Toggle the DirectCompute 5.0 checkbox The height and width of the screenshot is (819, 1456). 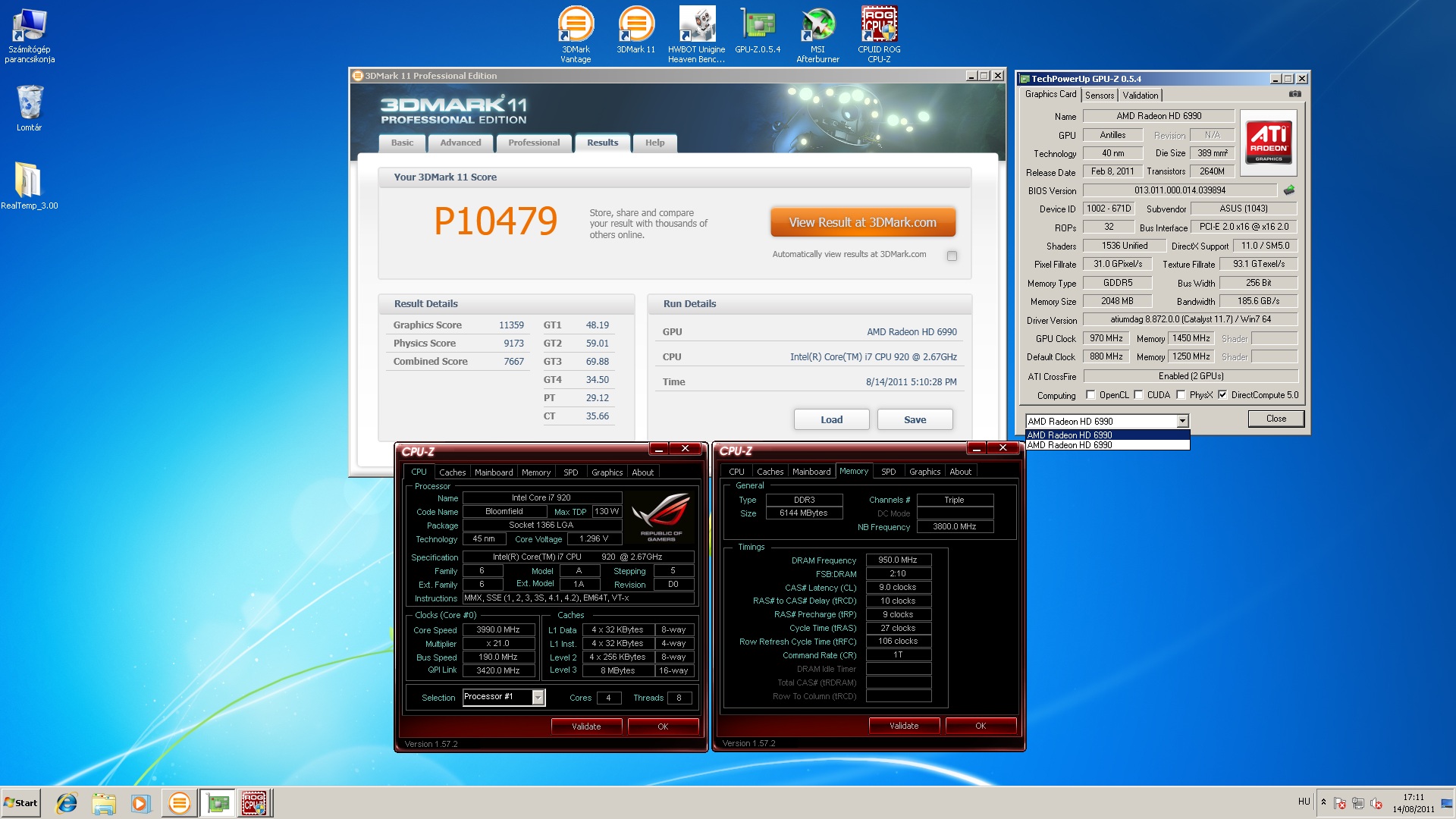[x=1222, y=395]
